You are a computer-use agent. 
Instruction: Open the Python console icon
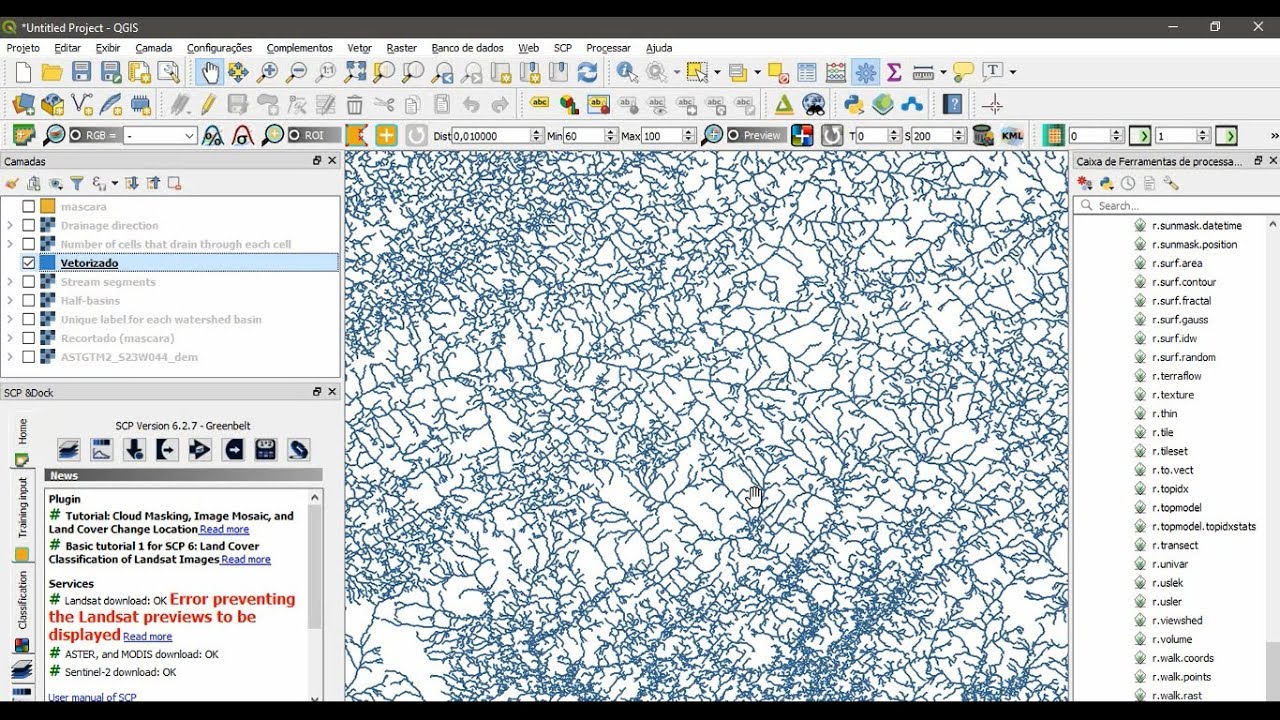coord(853,104)
